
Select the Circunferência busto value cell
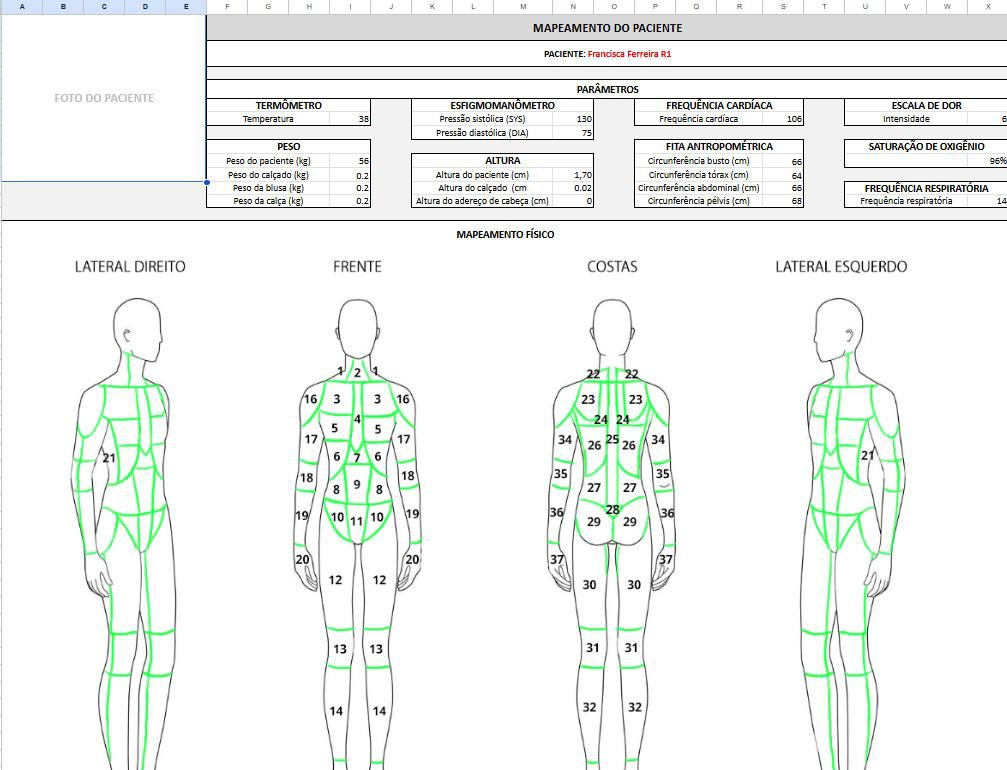(783, 161)
